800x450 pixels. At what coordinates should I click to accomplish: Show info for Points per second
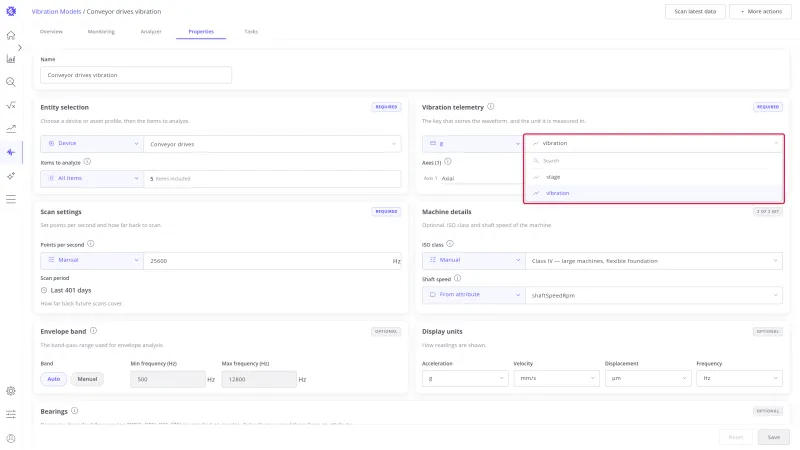coord(91,244)
